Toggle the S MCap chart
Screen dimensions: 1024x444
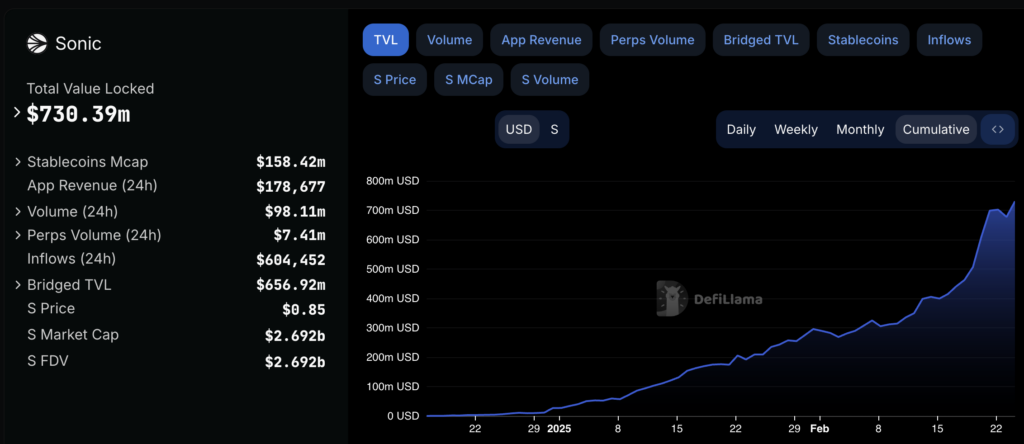pos(468,80)
